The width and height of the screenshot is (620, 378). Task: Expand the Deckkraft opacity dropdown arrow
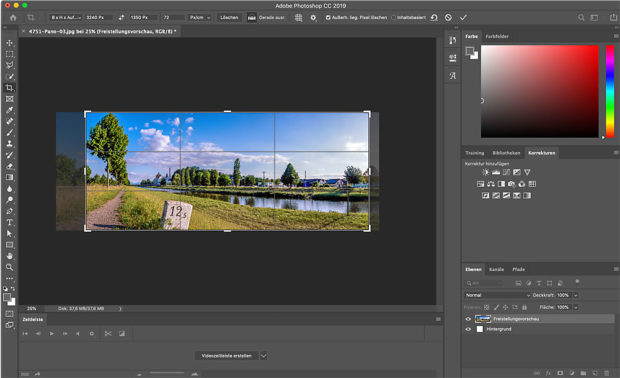pyautogui.click(x=576, y=295)
